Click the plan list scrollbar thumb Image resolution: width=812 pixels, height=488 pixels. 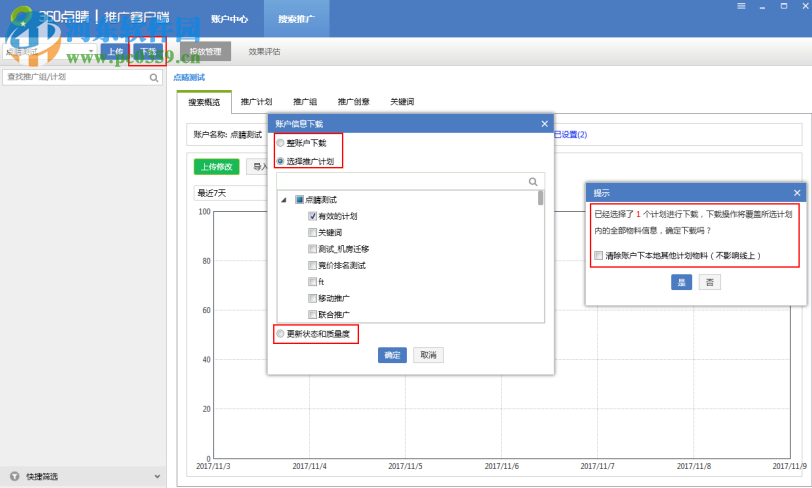pos(541,198)
